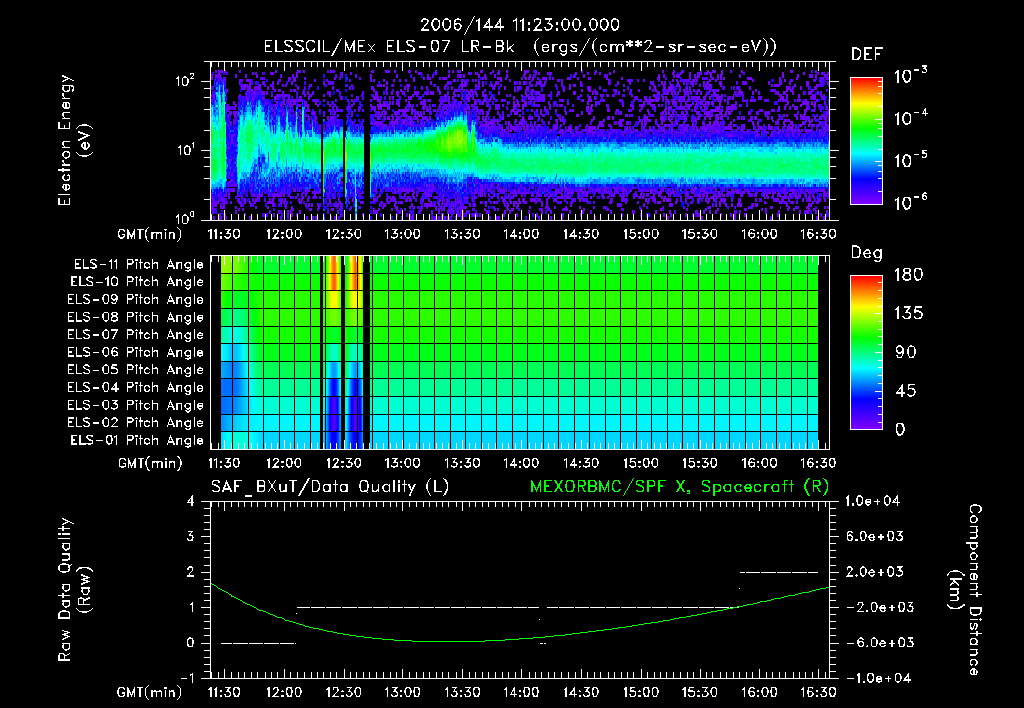Select the "SAF_BXuT/Data Quality (L)" heading
Viewport: 1024px width, 708px height.
click(x=330, y=487)
